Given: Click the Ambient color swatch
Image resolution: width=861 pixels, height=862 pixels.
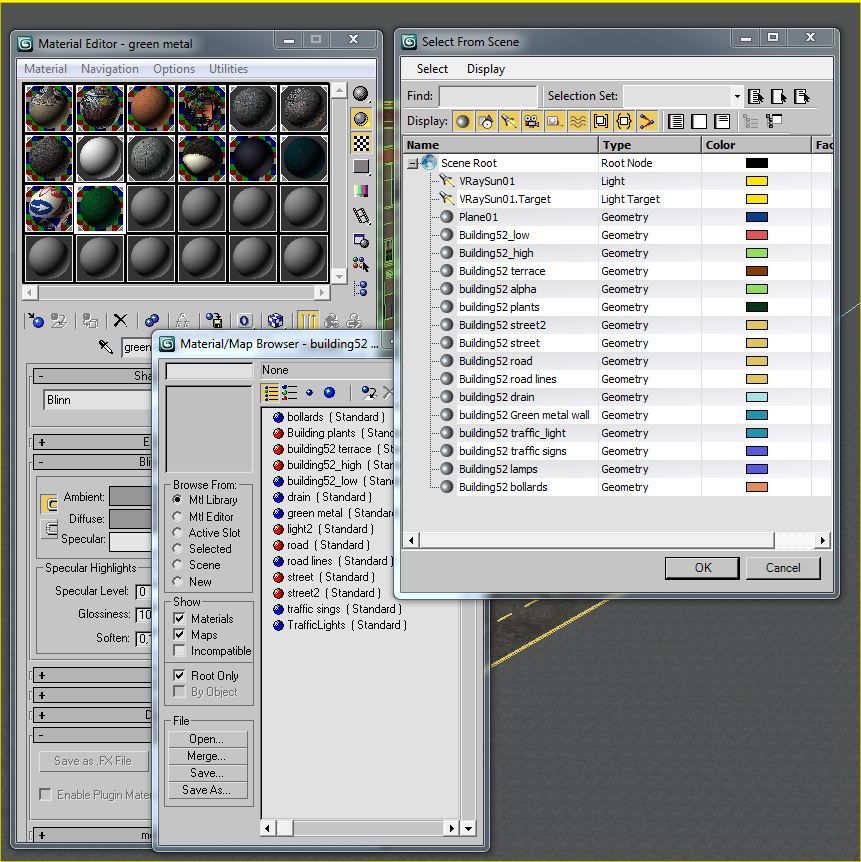Looking at the screenshot, I should pos(130,496).
